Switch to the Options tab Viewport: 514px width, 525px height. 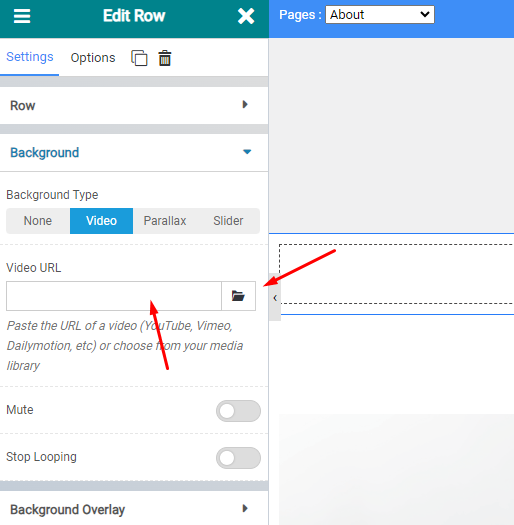coord(93,58)
